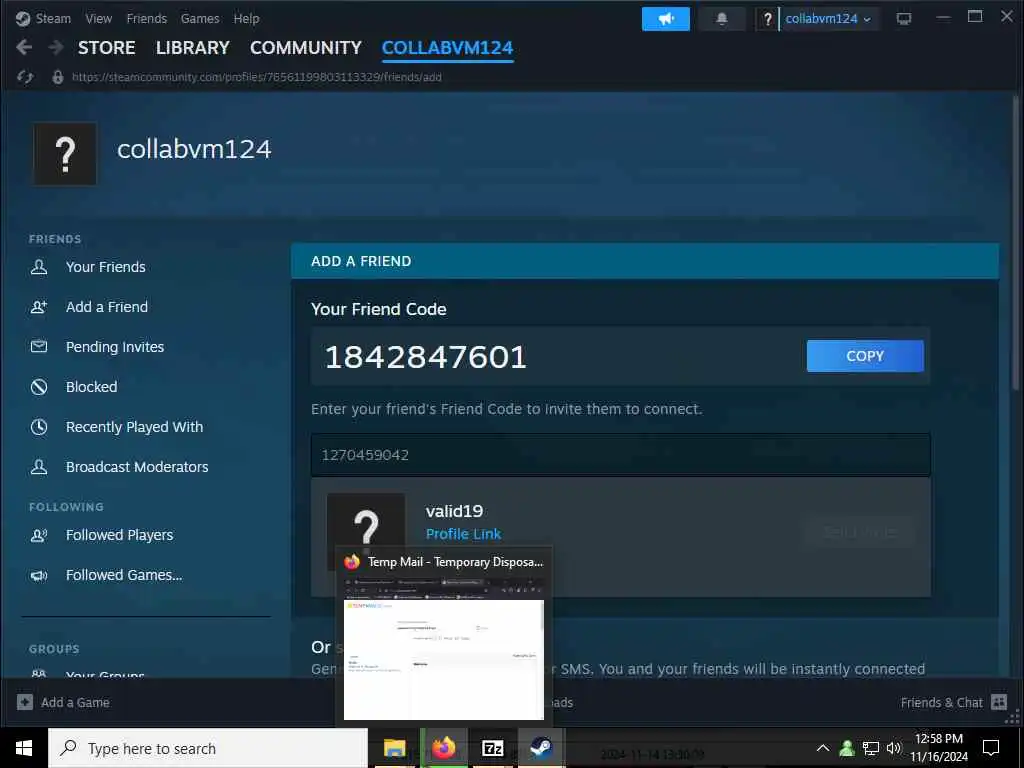Viewport: 1024px width, 768px height.
Task: Open Recently Played With
Action: [x=135, y=427]
